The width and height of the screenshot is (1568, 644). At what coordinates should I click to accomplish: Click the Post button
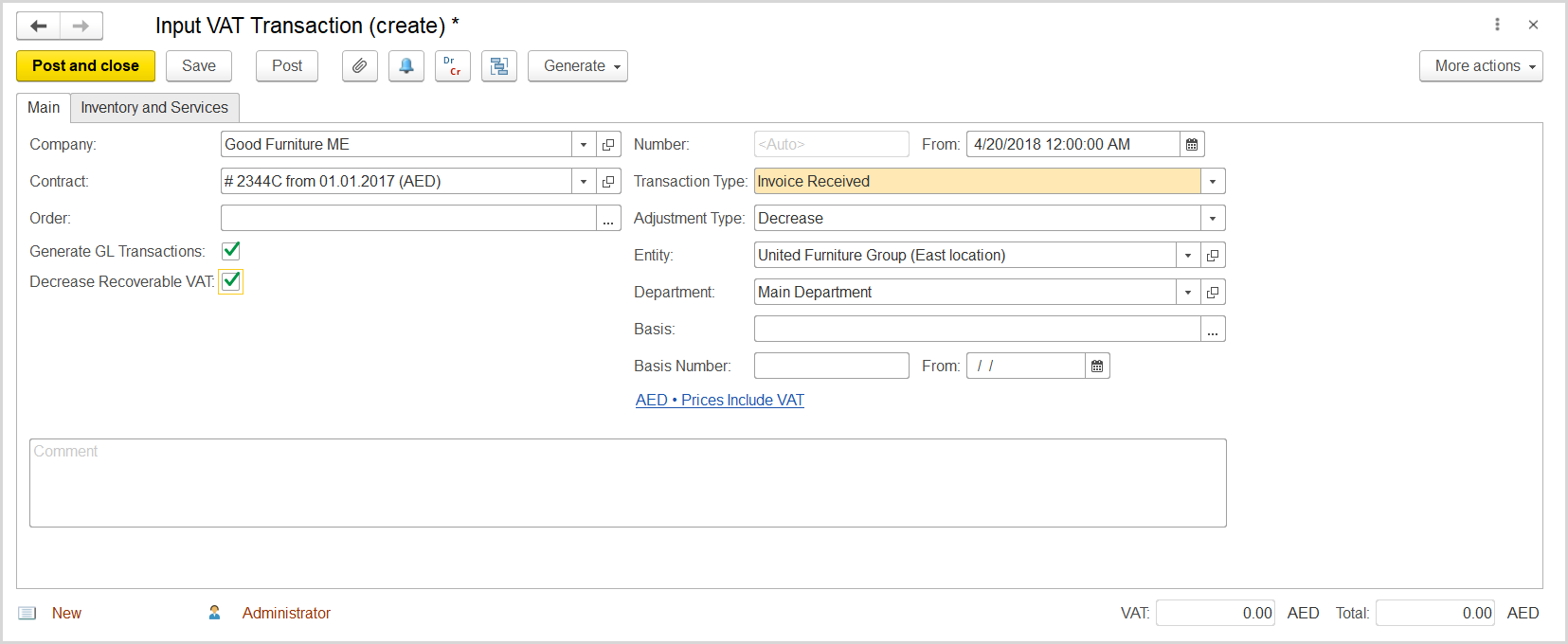(287, 66)
